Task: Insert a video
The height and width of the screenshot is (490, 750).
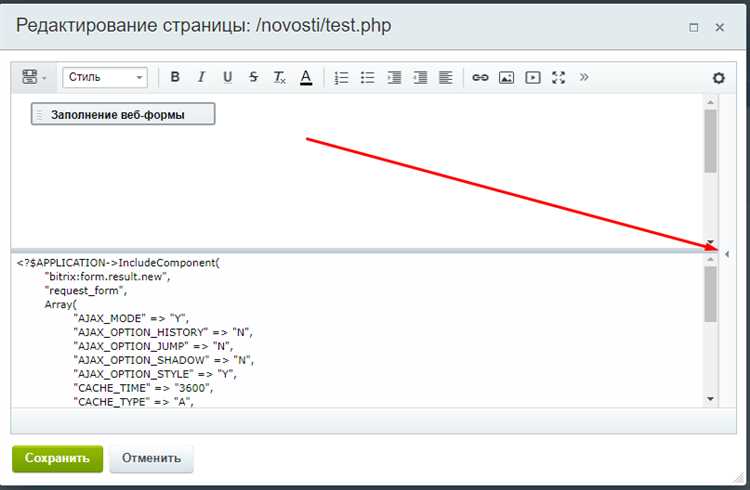Action: coord(532,77)
